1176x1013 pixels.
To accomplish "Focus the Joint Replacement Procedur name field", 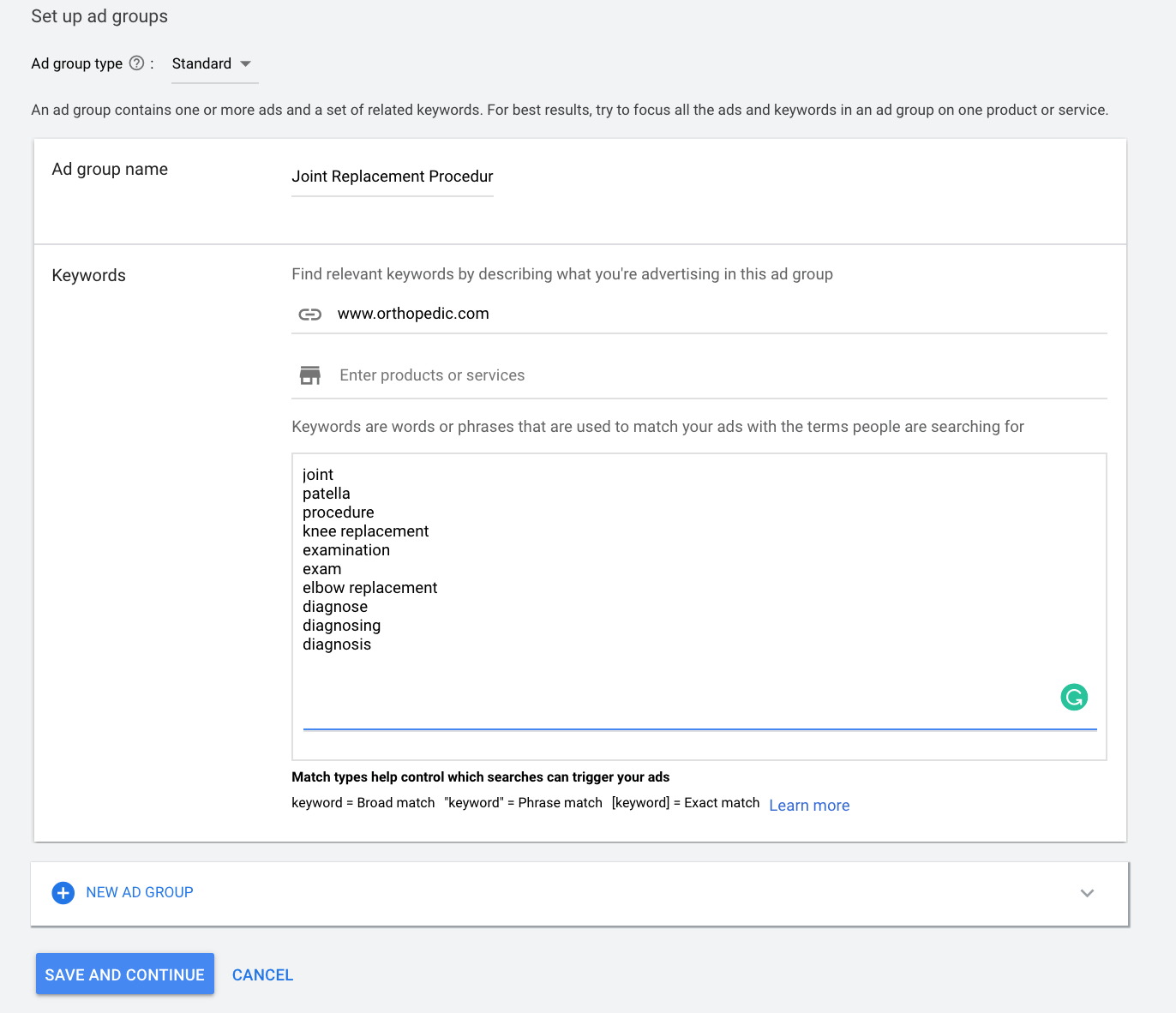I will (392, 177).
